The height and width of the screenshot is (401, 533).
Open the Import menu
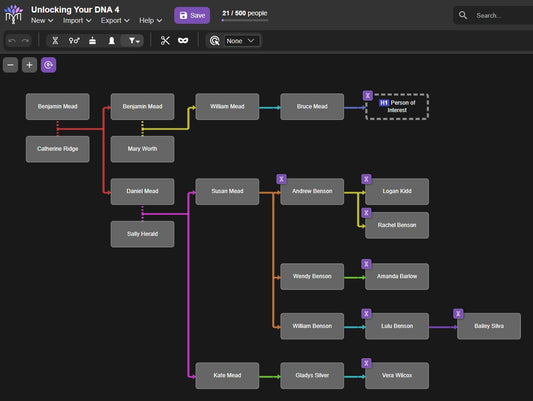pyautogui.click(x=77, y=20)
